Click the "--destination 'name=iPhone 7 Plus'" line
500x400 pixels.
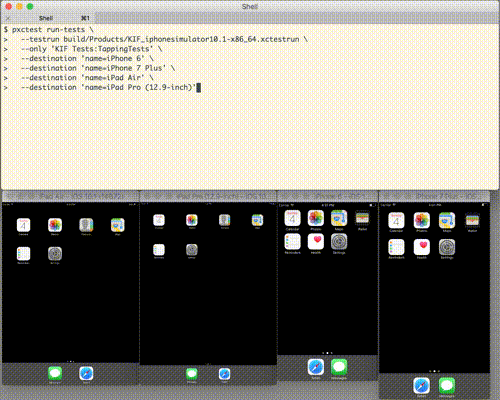(89, 68)
